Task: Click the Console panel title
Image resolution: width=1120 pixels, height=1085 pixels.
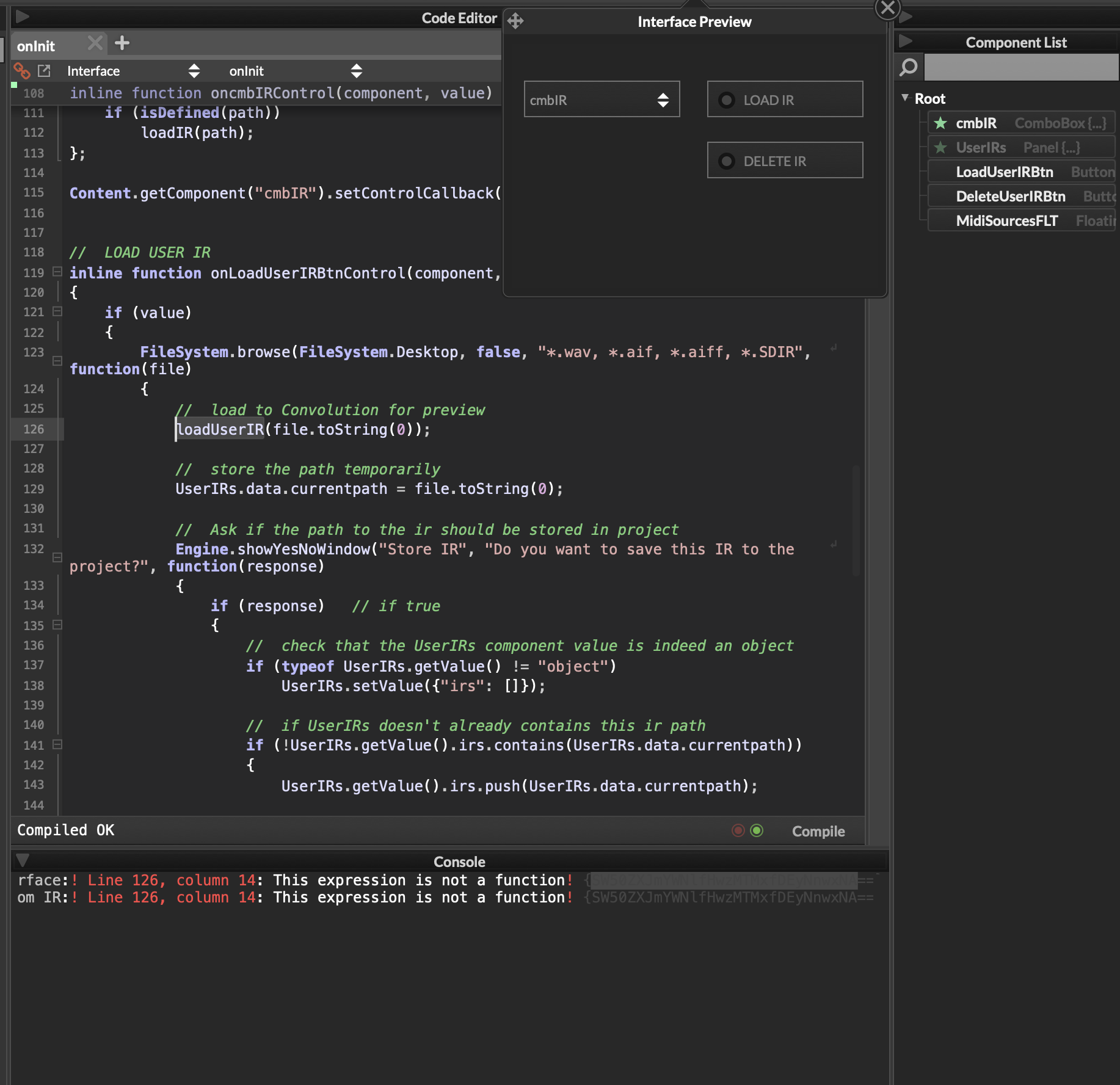Action: (x=459, y=862)
